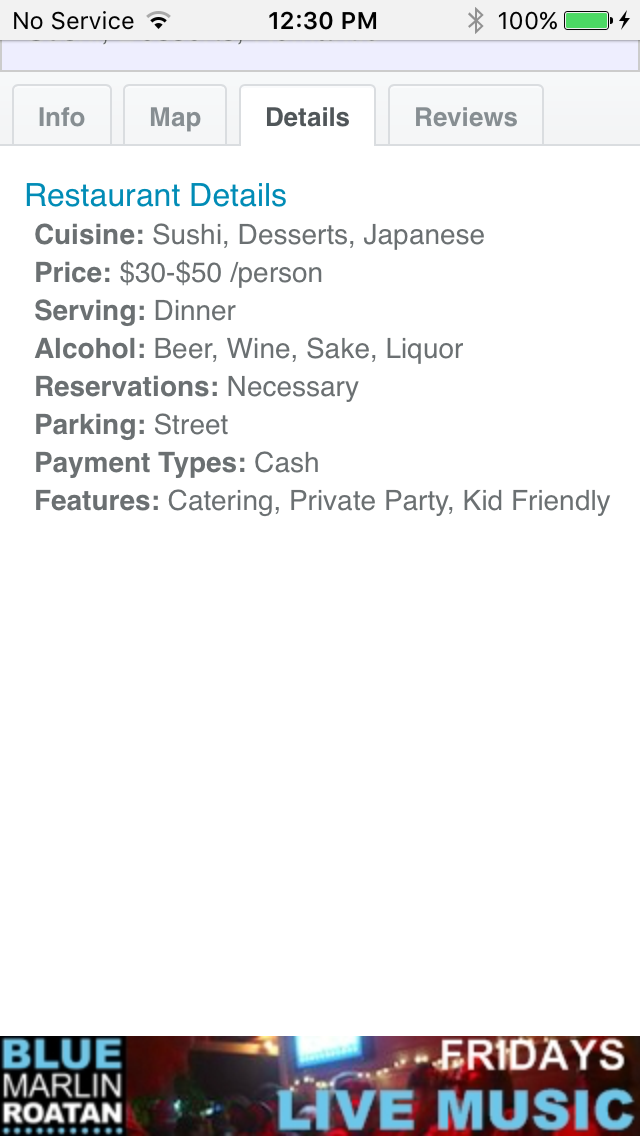Switch to the Info tab
Viewport: 640px width, 1136px height.
[61, 117]
